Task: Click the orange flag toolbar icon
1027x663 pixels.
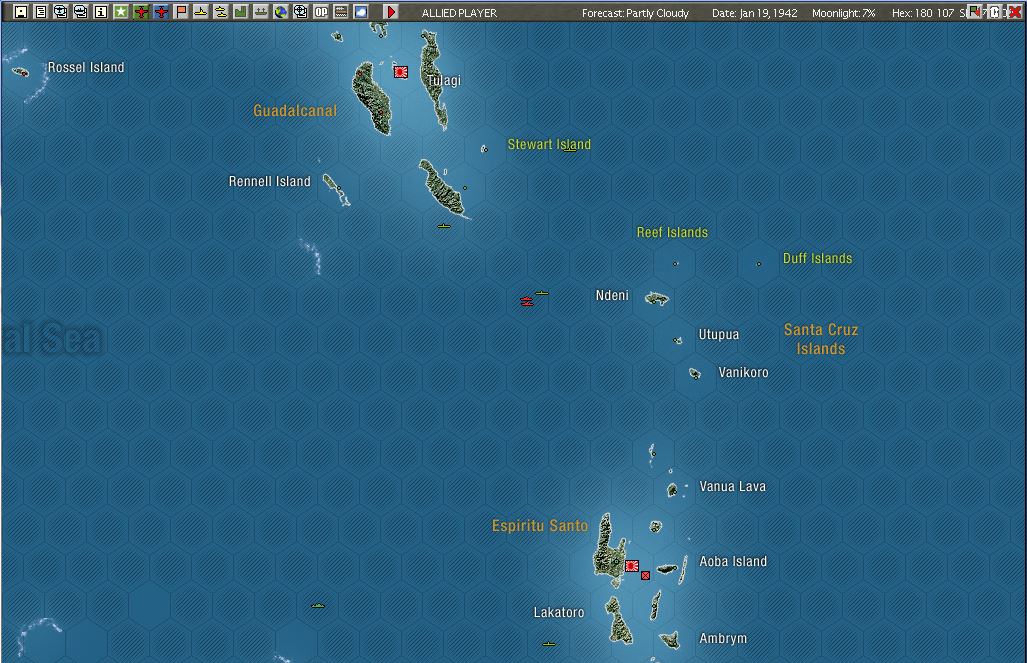Action: click(x=181, y=12)
